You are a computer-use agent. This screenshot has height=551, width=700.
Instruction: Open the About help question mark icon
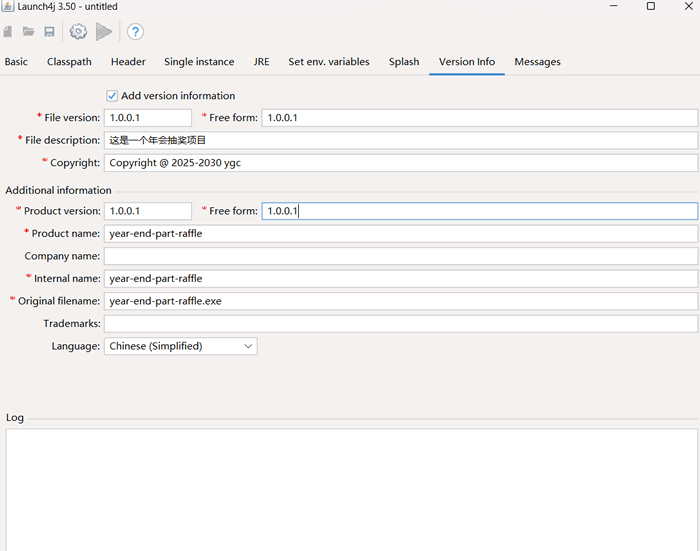pyautogui.click(x=135, y=32)
